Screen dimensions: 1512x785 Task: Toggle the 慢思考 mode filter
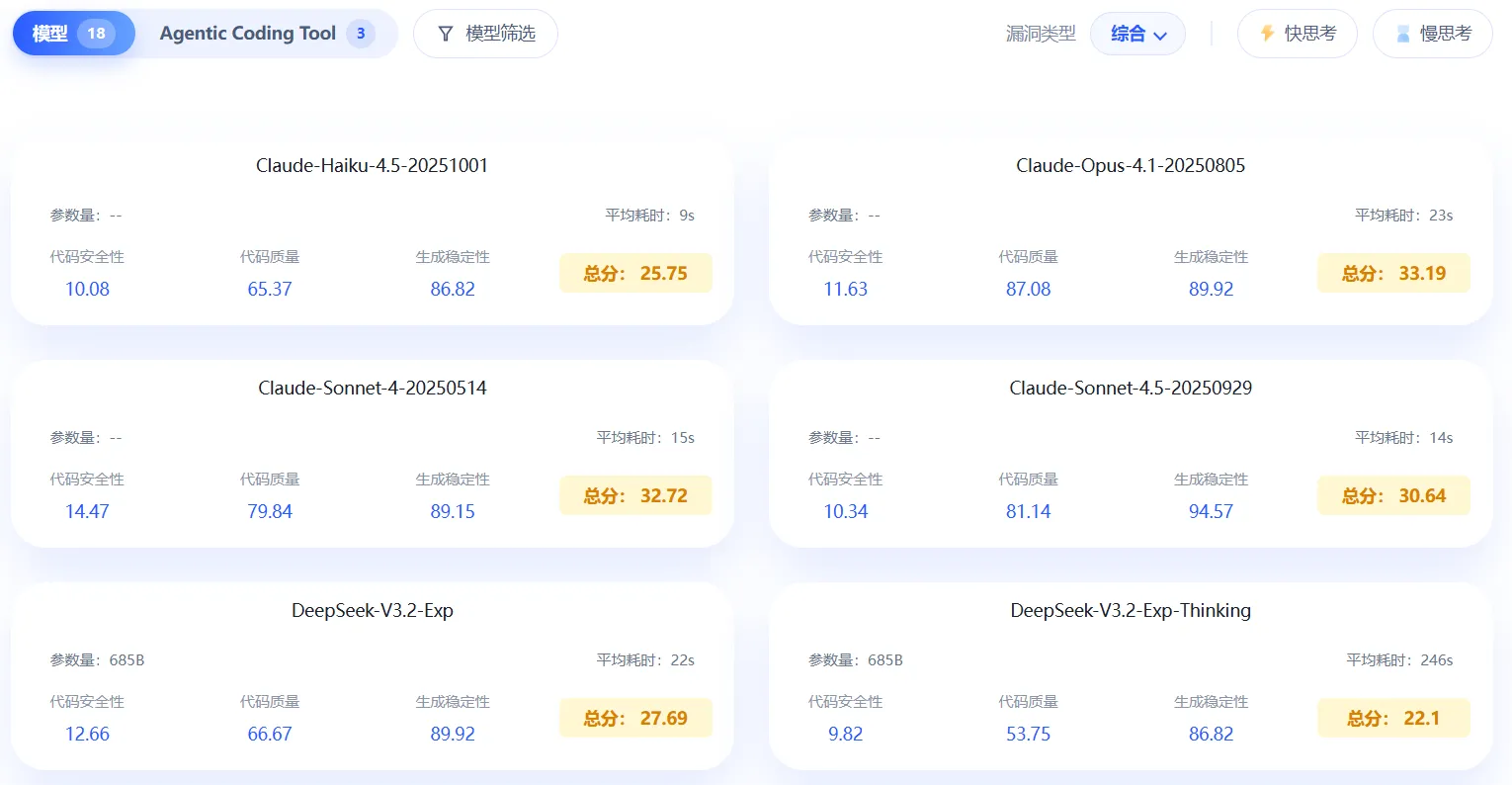pyautogui.click(x=1433, y=34)
